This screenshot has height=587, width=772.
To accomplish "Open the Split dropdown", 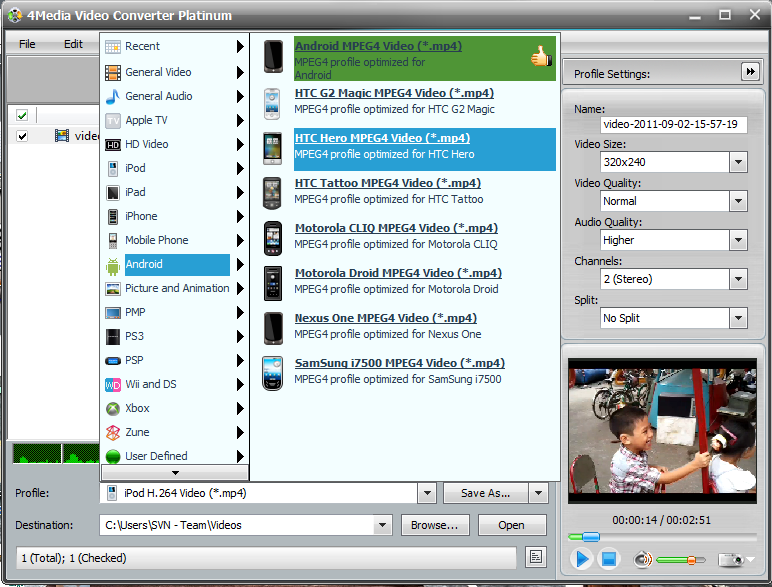I will coord(738,318).
